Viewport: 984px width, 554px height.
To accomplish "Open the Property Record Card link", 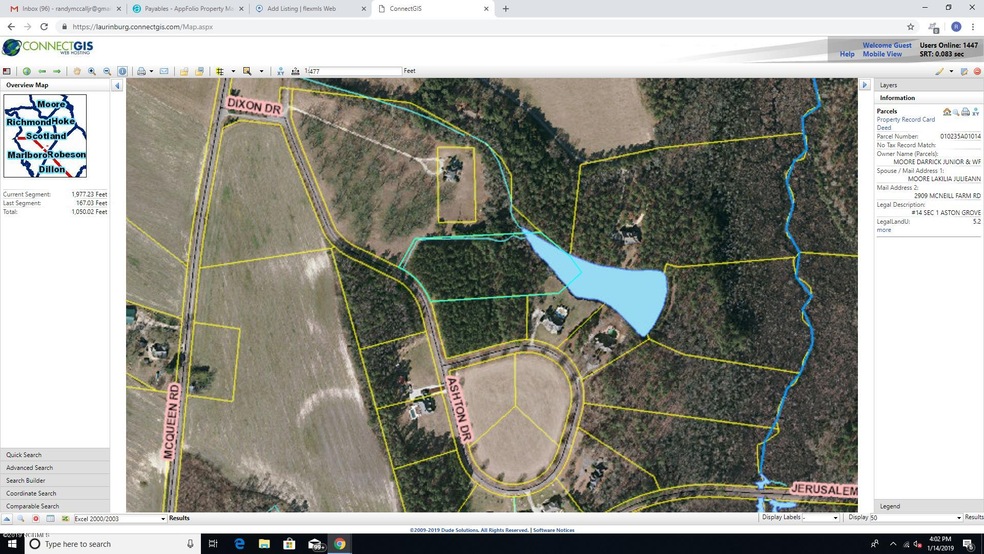I will click(906, 119).
